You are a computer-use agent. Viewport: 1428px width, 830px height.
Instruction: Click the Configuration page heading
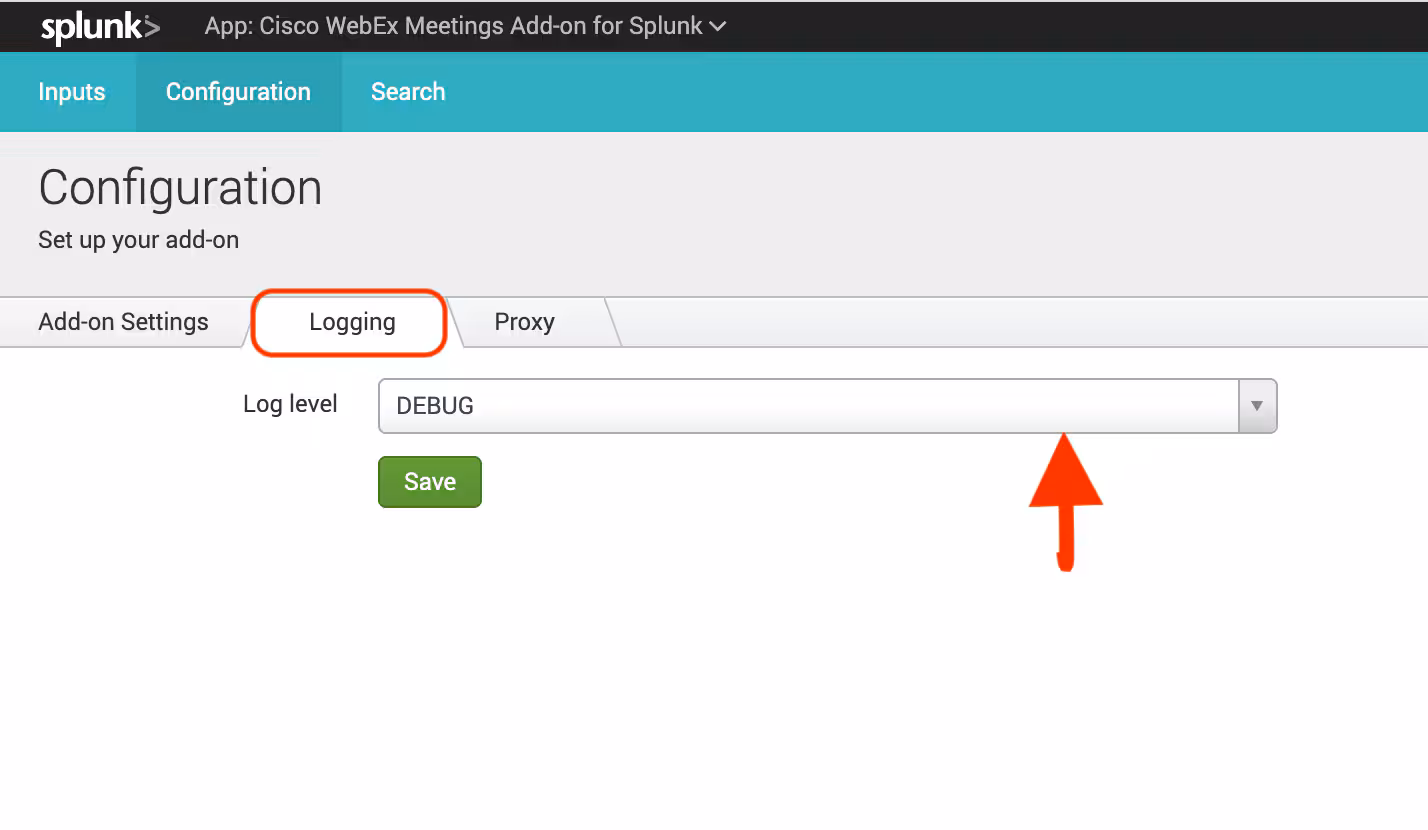point(180,188)
